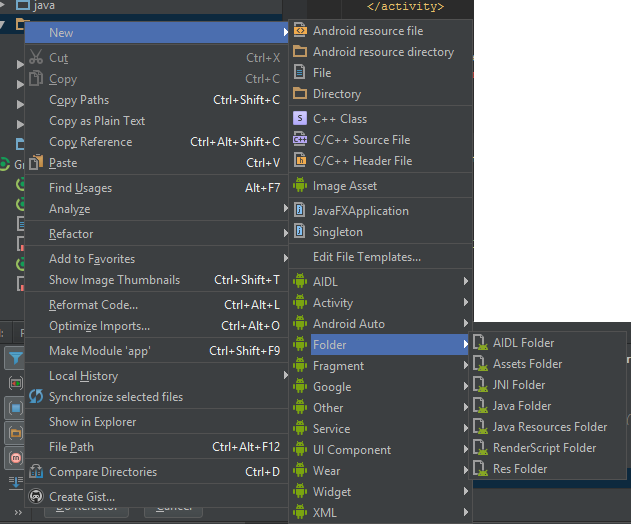631x524 pixels.
Task: Expand the Android Auto submenu arrow
Action: pyautogui.click(x=465, y=323)
